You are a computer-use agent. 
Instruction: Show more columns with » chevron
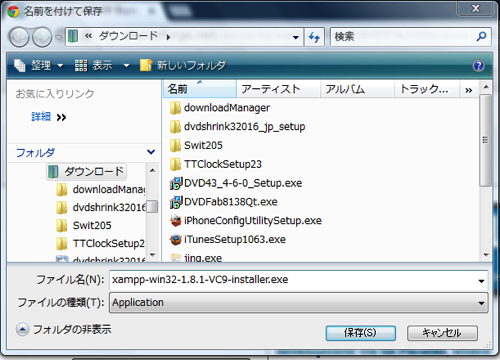coord(469,90)
